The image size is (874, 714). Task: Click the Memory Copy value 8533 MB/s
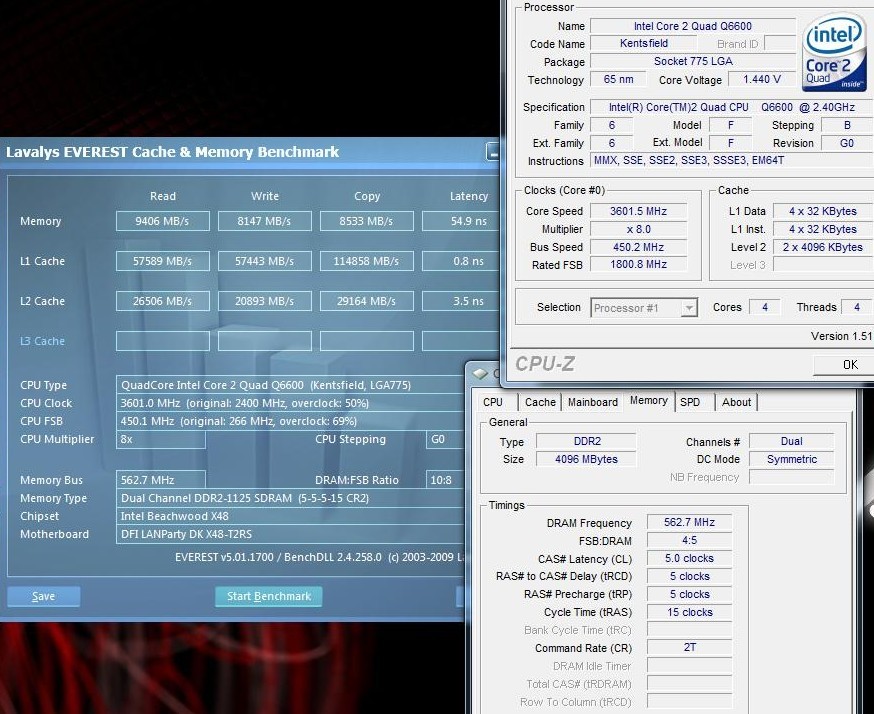[x=367, y=221]
